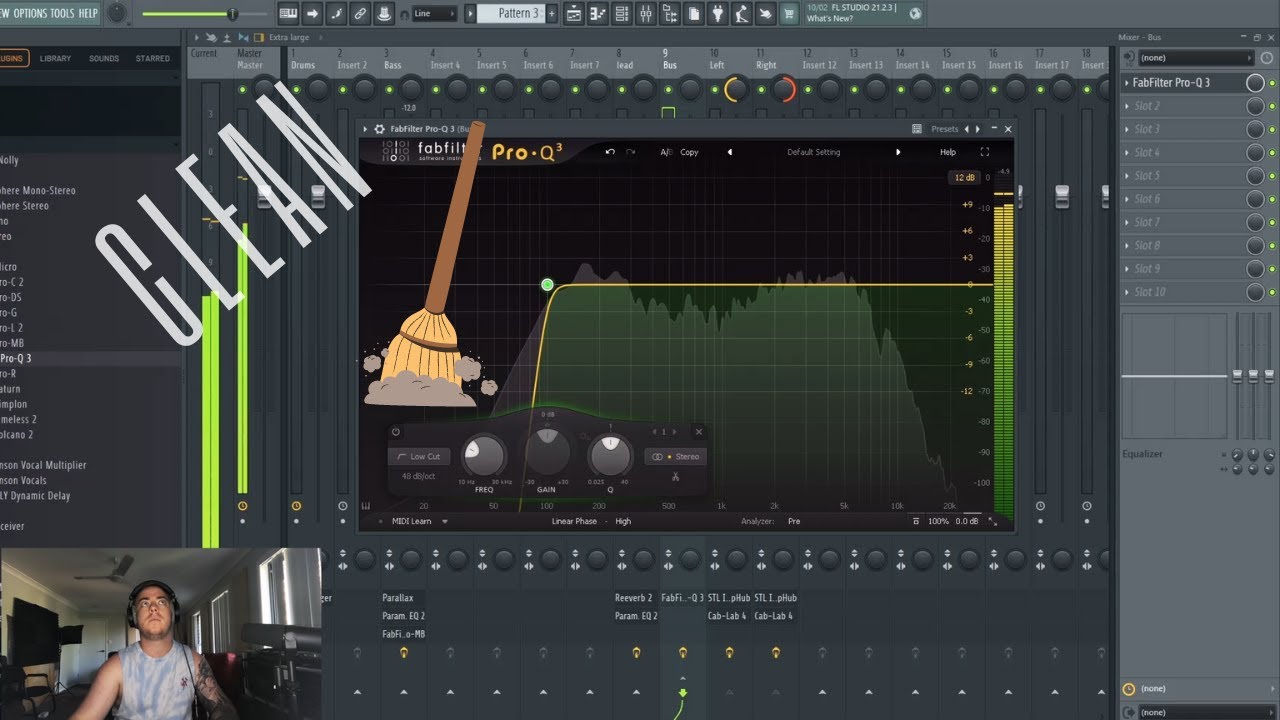Click the Analyzer Pre setting

coord(794,521)
